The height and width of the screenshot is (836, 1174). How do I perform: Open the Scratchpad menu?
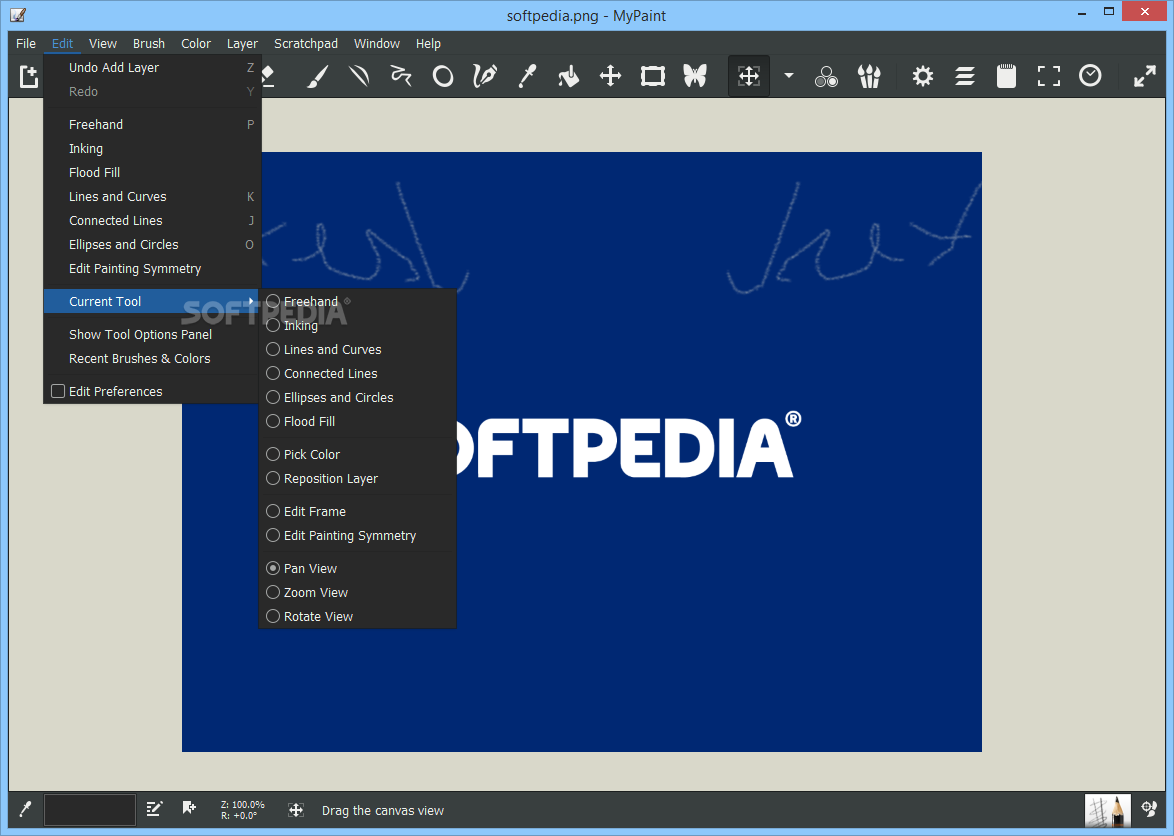point(305,43)
